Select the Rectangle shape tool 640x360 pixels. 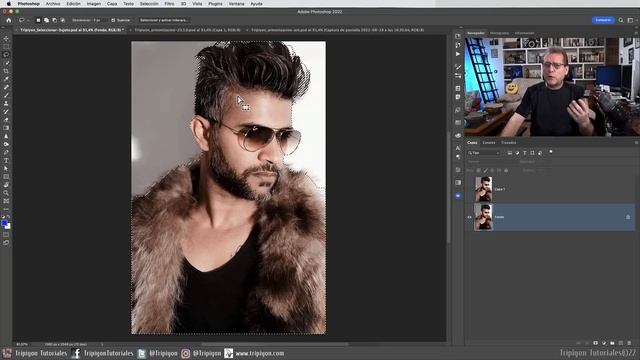pos(6,177)
